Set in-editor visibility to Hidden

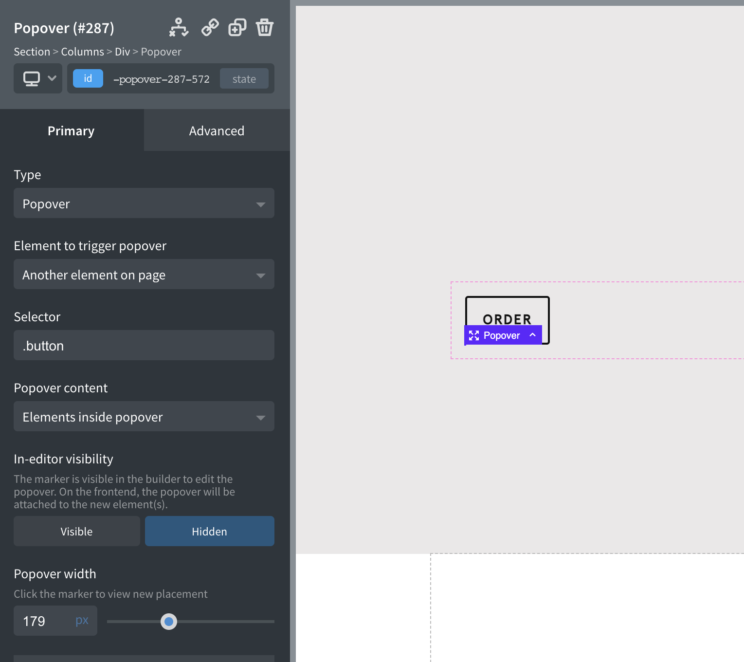click(209, 531)
